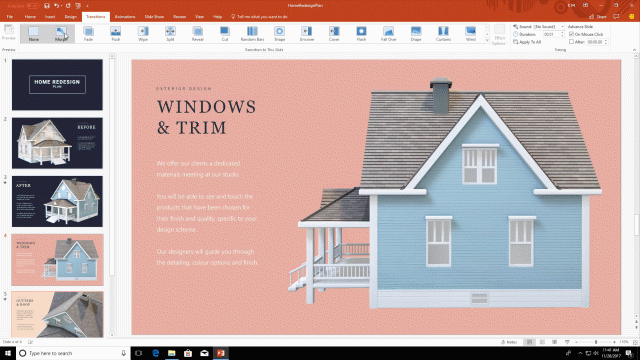Open the File tab
Viewport: 640px width, 360px height.
point(10,17)
